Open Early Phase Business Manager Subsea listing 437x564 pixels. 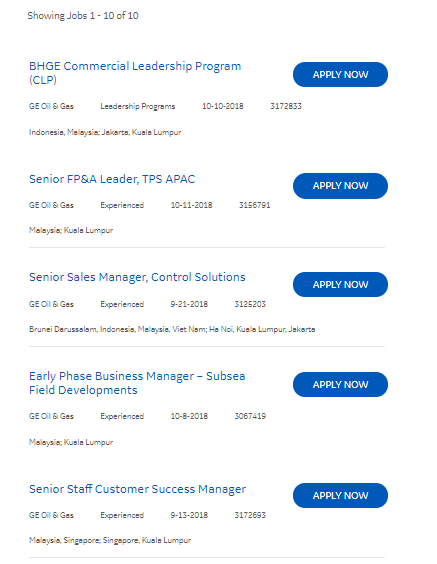[x=137, y=383]
